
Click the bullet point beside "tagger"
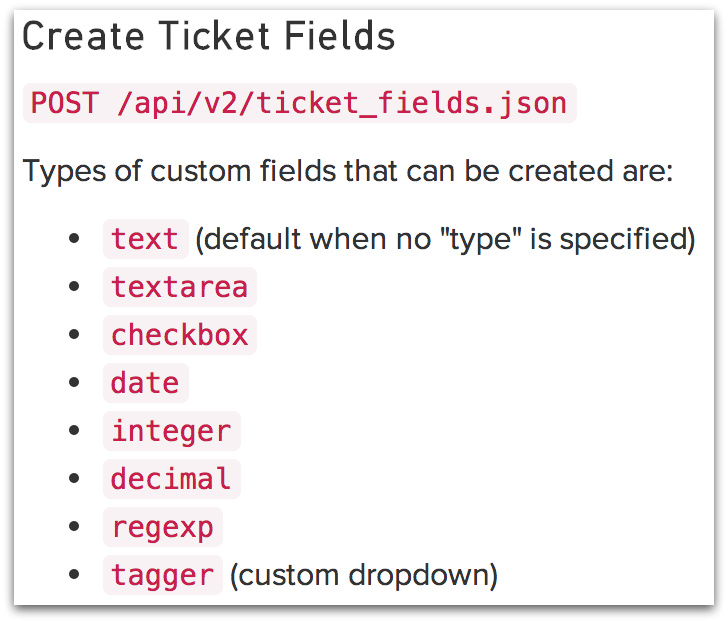pyautogui.click(x=73, y=576)
